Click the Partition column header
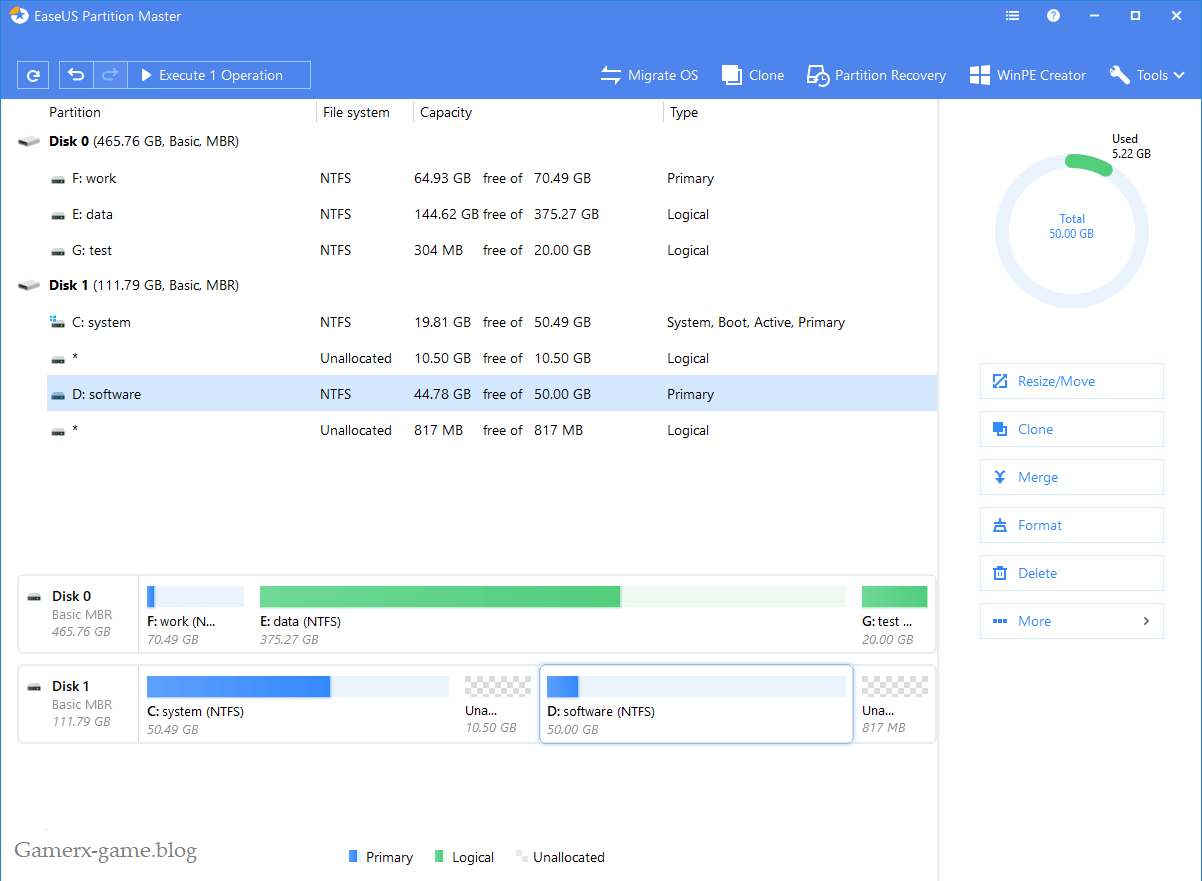This screenshot has width=1202, height=881. click(75, 113)
